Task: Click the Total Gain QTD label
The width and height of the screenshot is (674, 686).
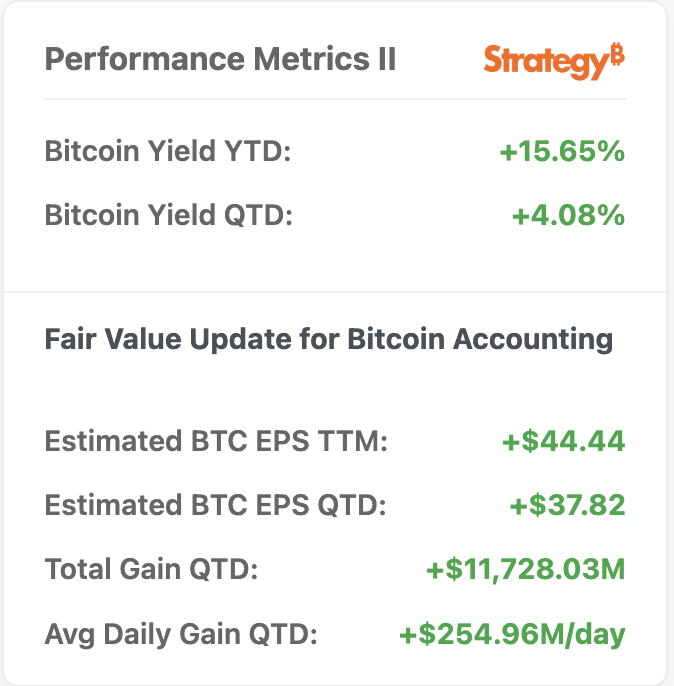Action: click(151, 570)
